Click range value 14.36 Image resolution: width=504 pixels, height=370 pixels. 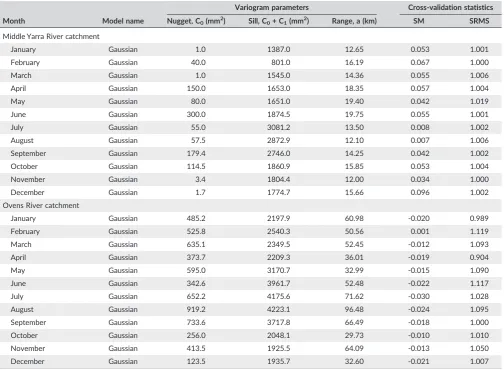354,75
